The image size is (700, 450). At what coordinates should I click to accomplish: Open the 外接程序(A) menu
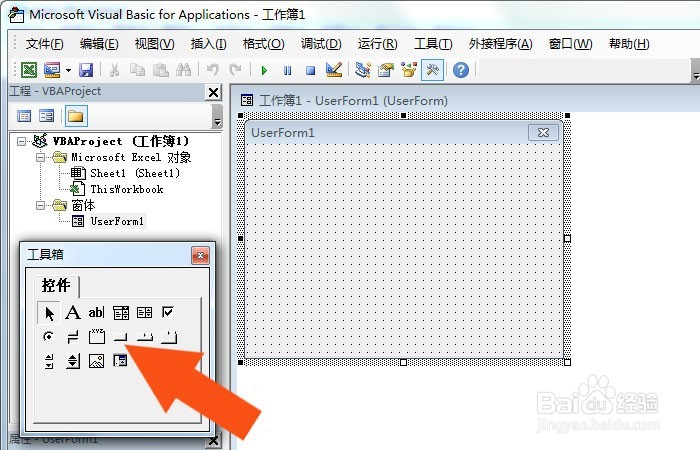click(500, 44)
